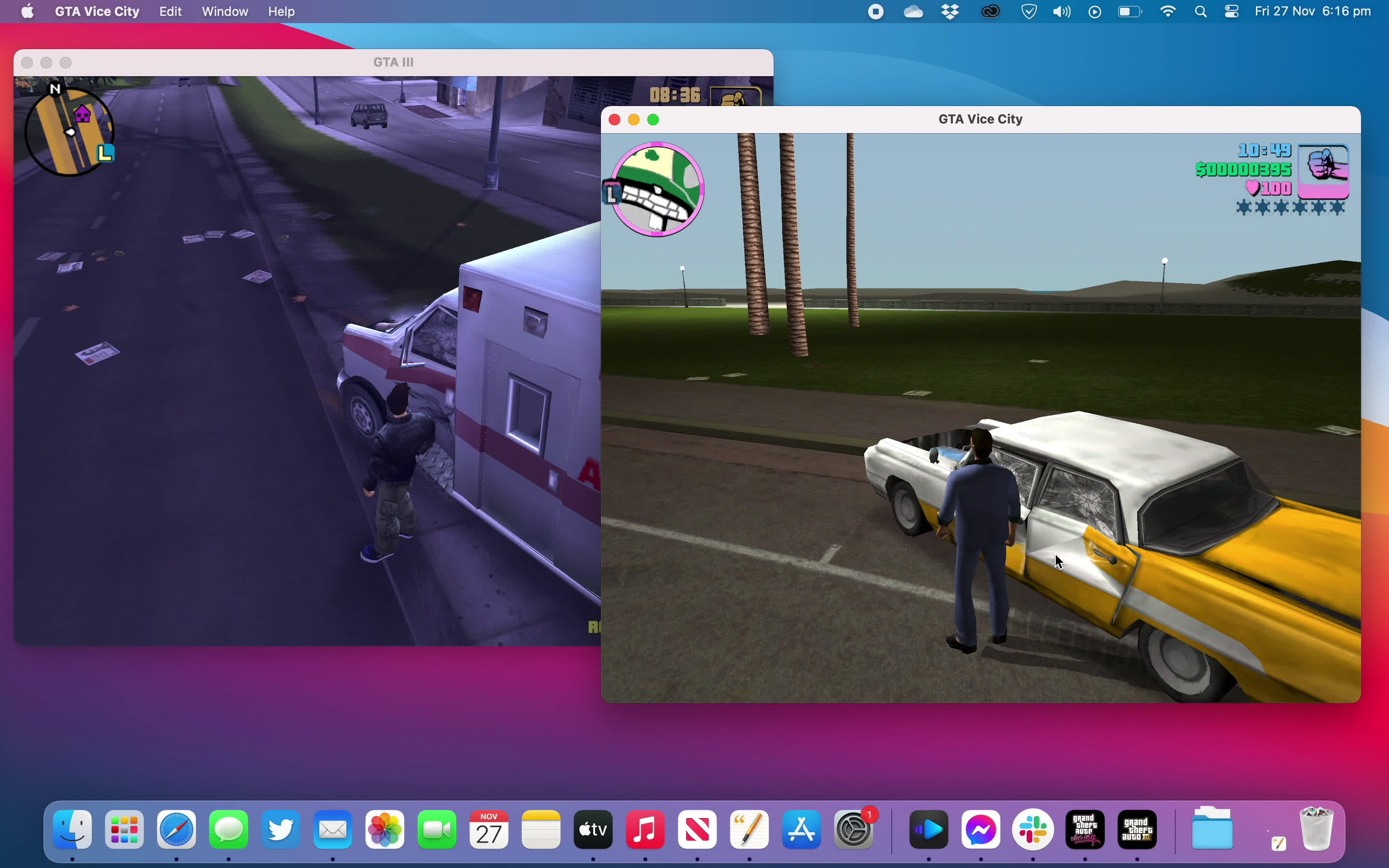Open Control Center from the menu bar
This screenshot has width=1389, height=868.
pos(1231,11)
